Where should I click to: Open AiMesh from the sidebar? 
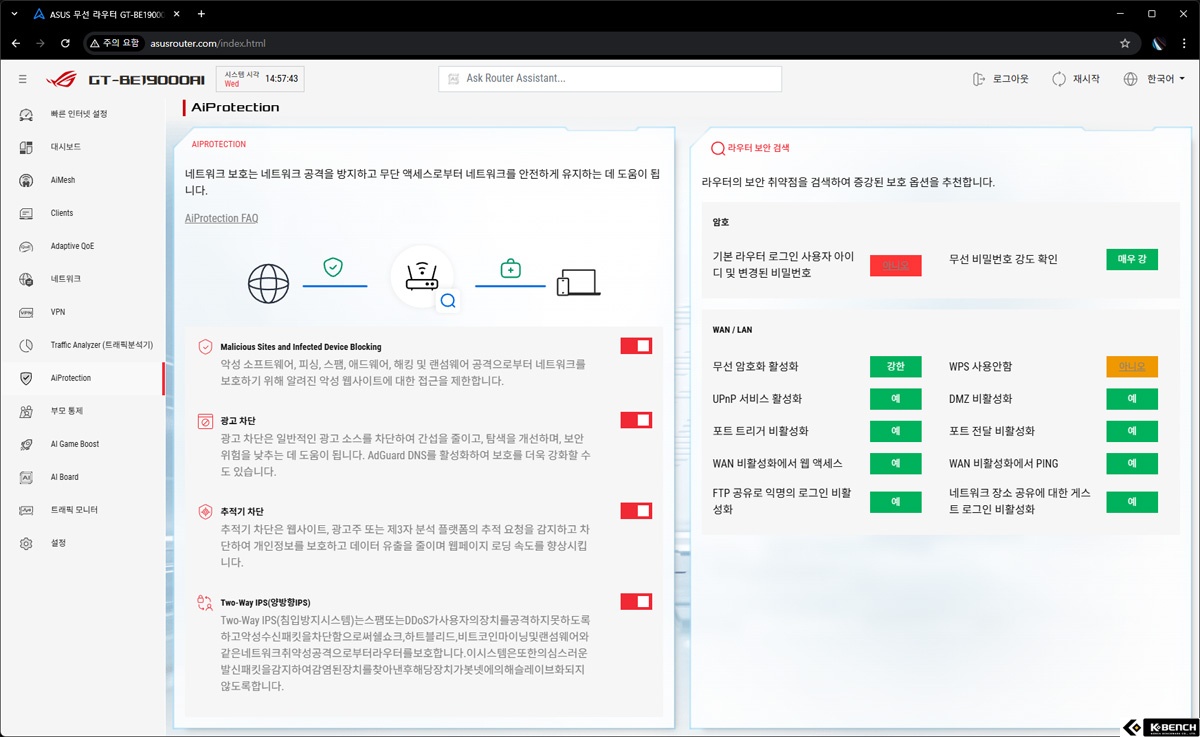point(27,180)
